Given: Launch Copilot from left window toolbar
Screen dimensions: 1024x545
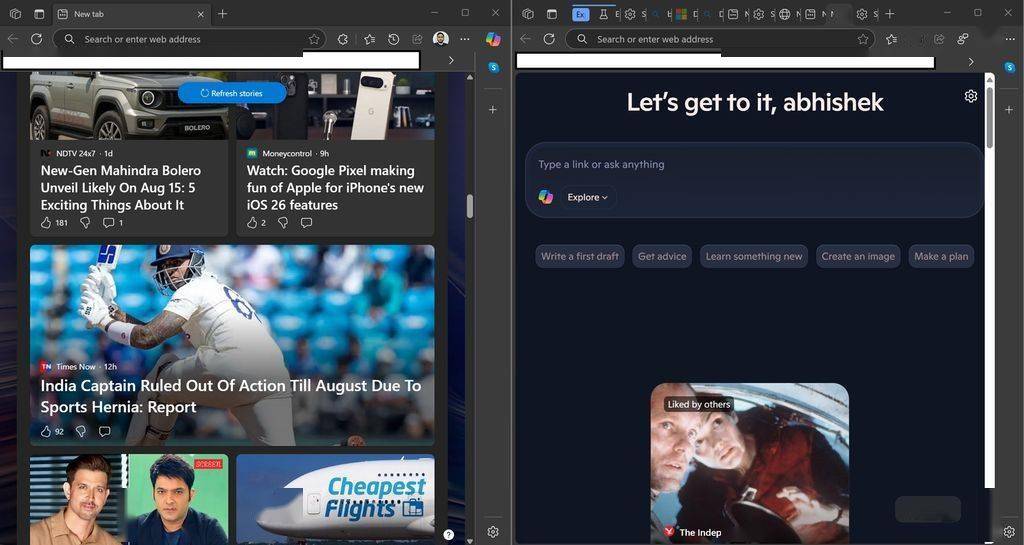Looking at the screenshot, I should click(493, 39).
